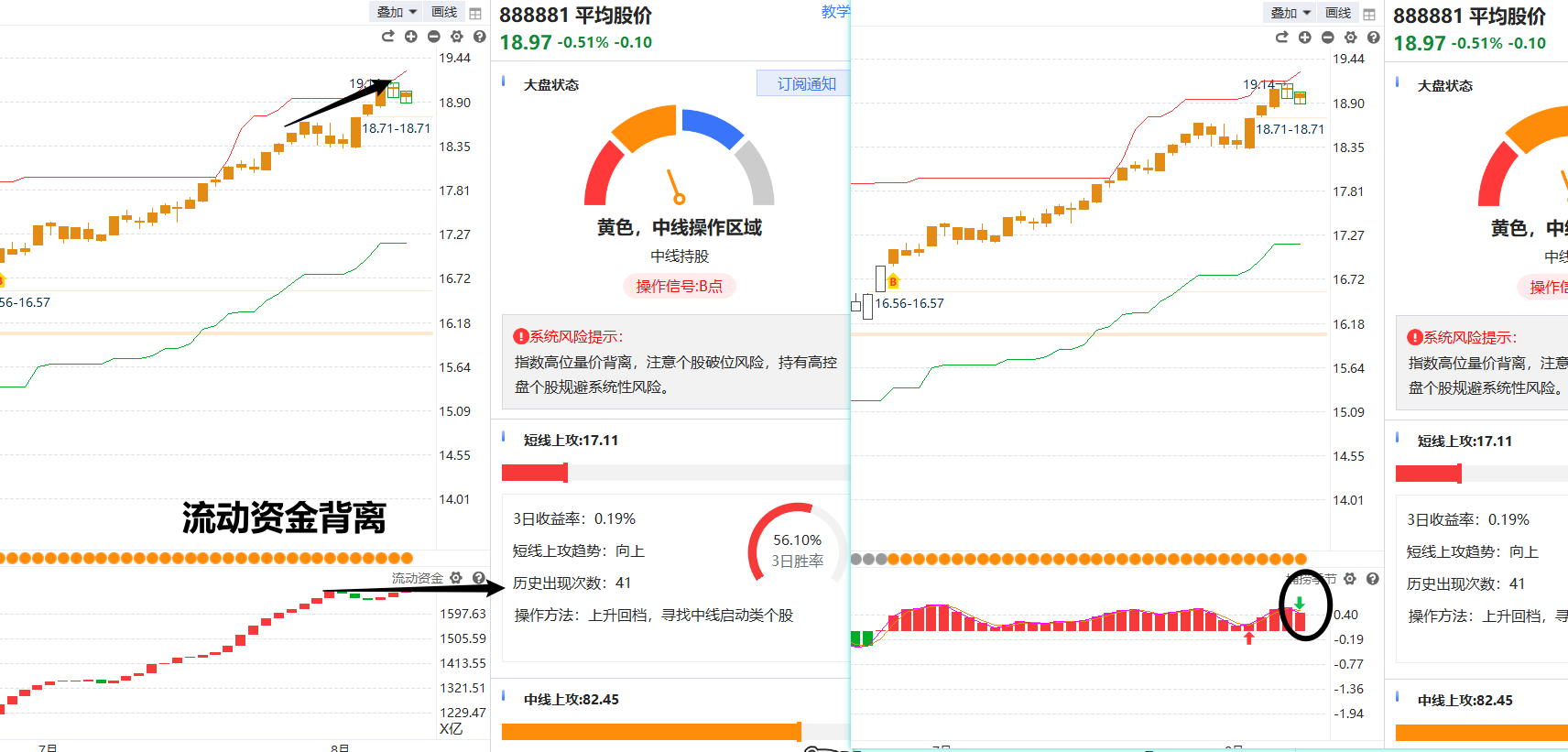The height and width of the screenshot is (752, 1568).
Task: Click the redo/reset arrow icon in the left chart
Action: tap(387, 37)
